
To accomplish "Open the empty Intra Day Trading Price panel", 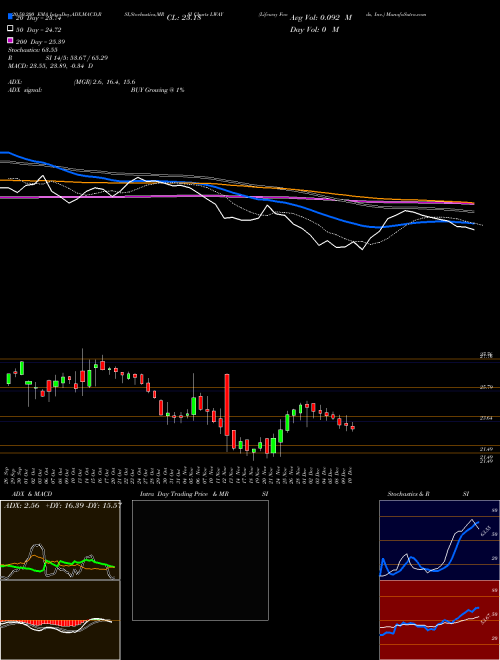I will click(200, 560).
